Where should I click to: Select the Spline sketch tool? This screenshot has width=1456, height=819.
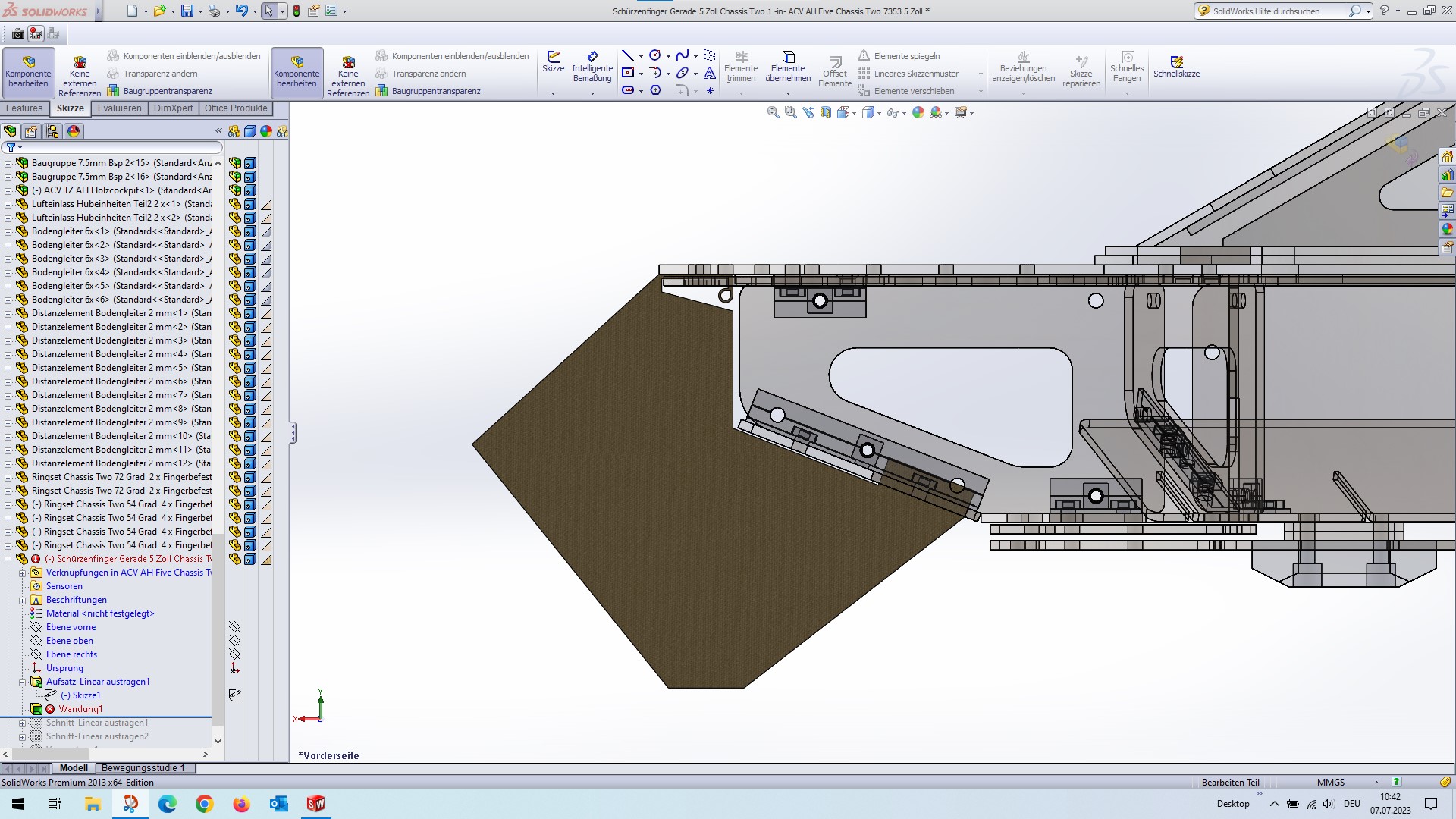(x=682, y=56)
